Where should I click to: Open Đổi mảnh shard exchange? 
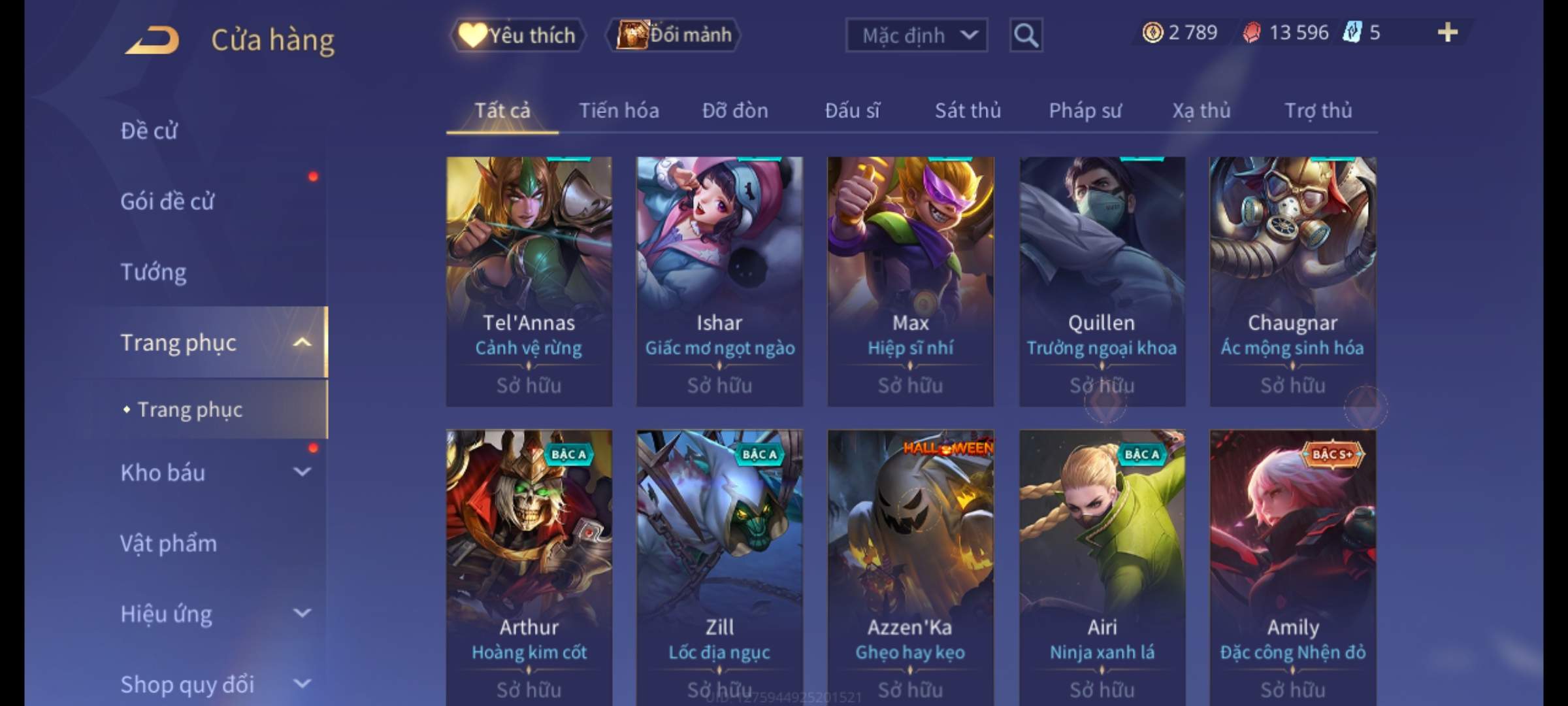point(674,35)
